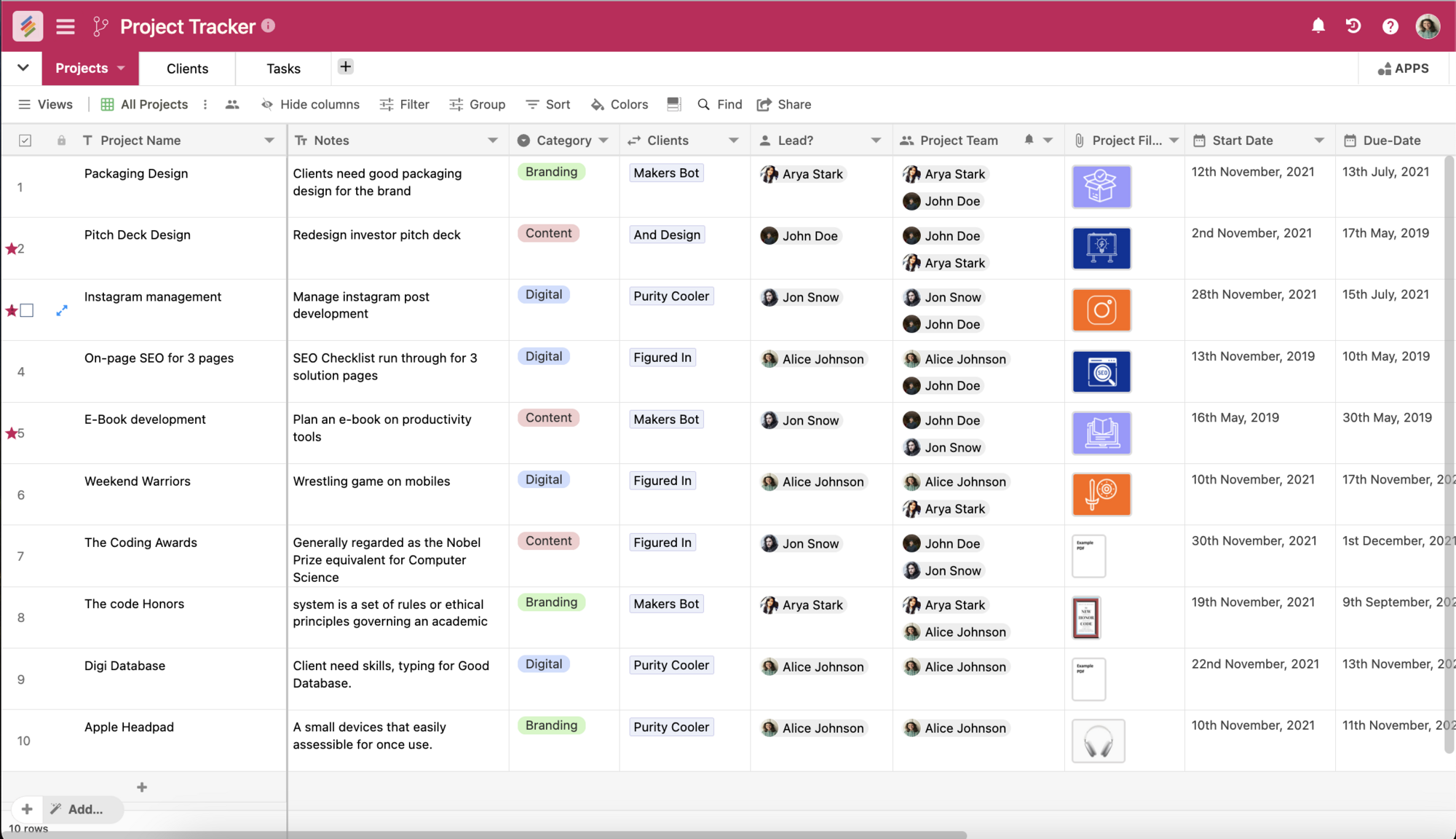Click the hamburger menu icon
Viewport: 1456px width, 839px height.
click(x=65, y=25)
